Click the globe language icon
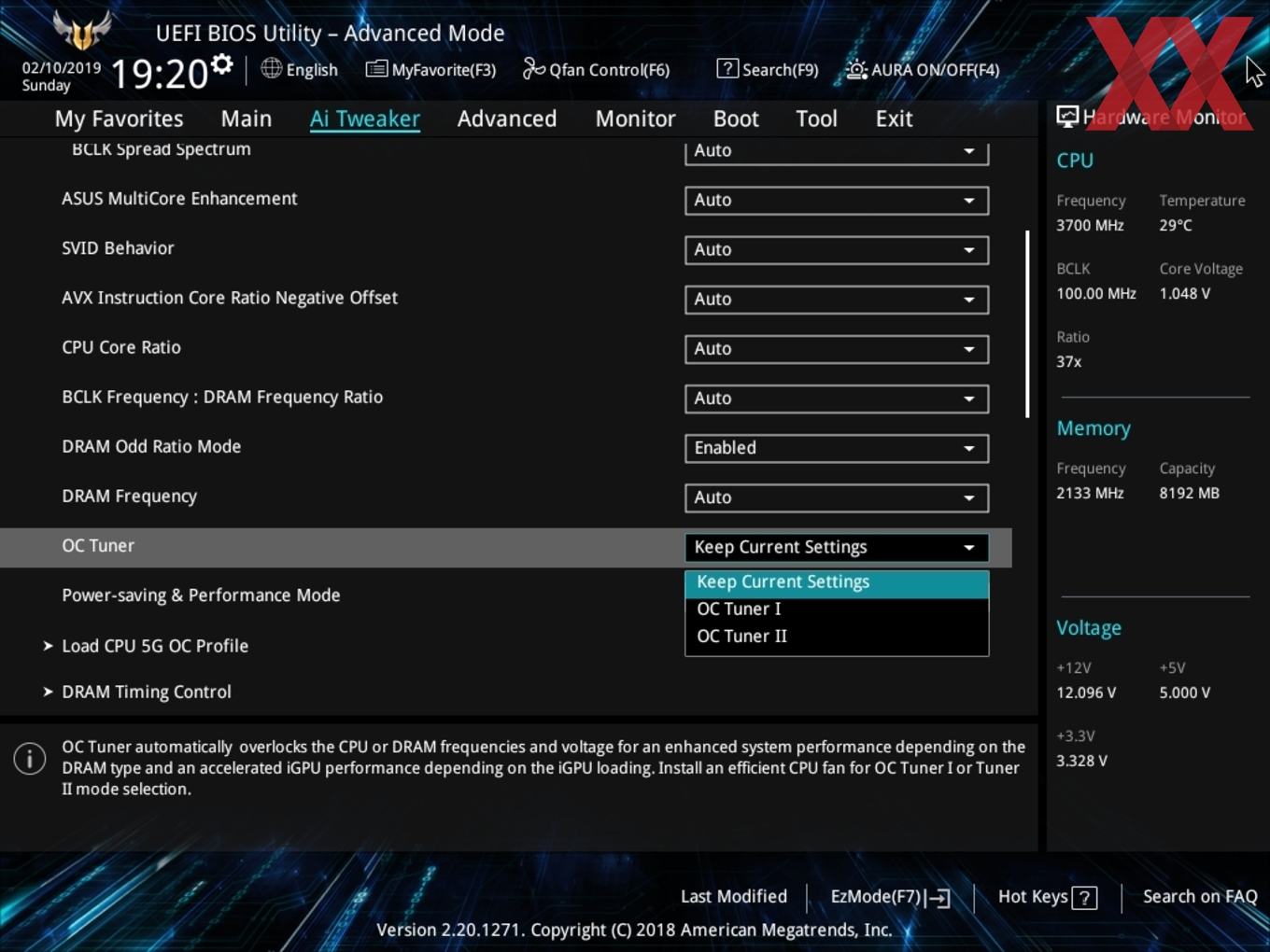The height and width of the screenshot is (952, 1270). [x=271, y=68]
